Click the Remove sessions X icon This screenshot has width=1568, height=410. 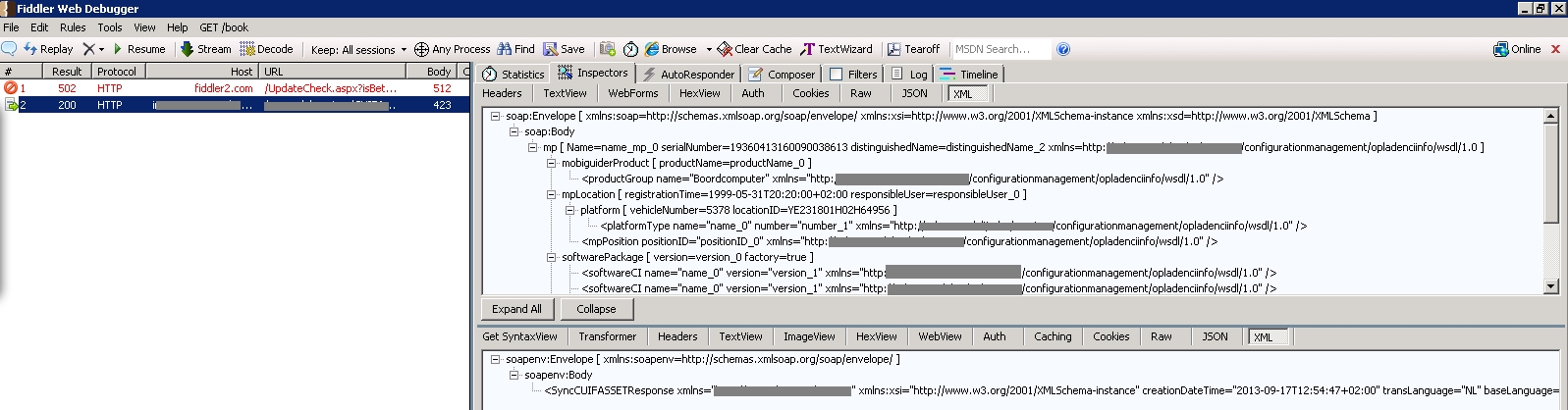[x=88, y=49]
